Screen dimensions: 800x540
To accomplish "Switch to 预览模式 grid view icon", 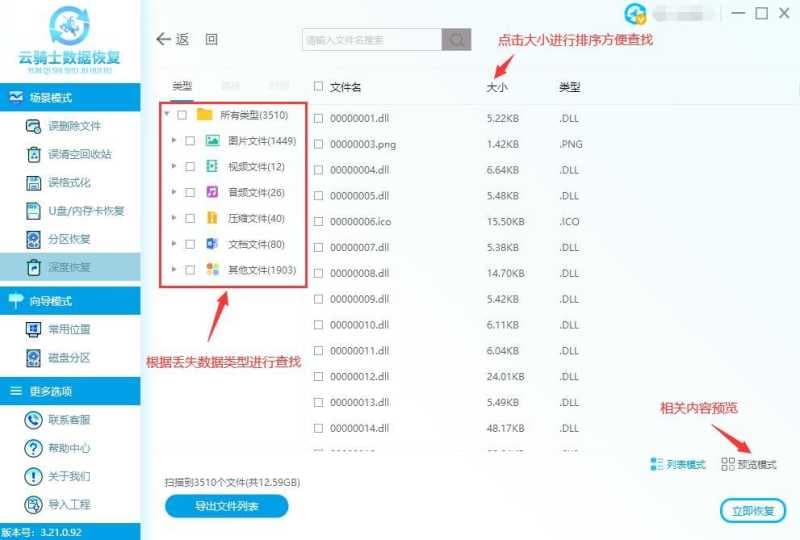I will pyautogui.click(x=728, y=464).
